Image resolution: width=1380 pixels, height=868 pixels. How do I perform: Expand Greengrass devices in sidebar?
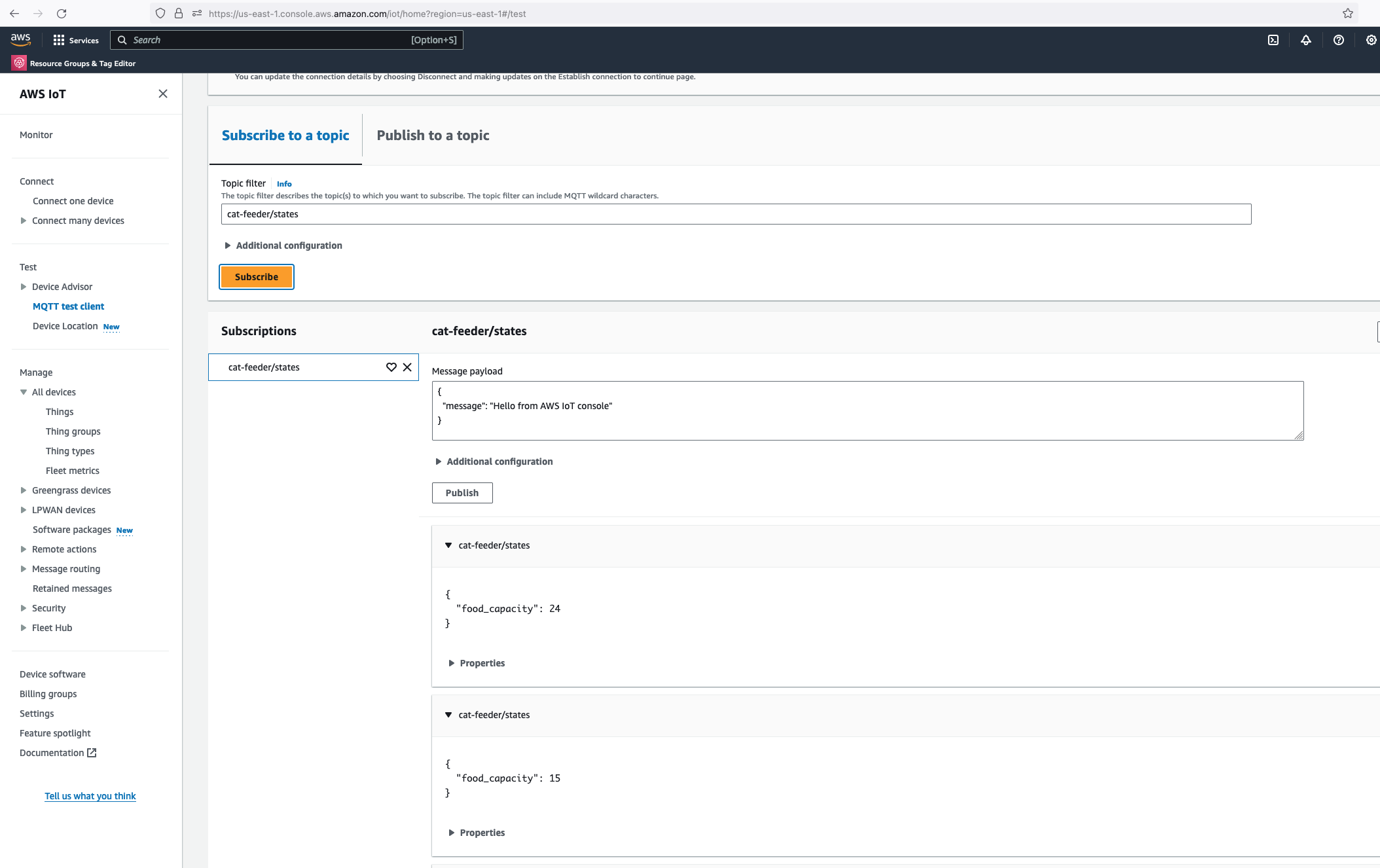(x=24, y=490)
